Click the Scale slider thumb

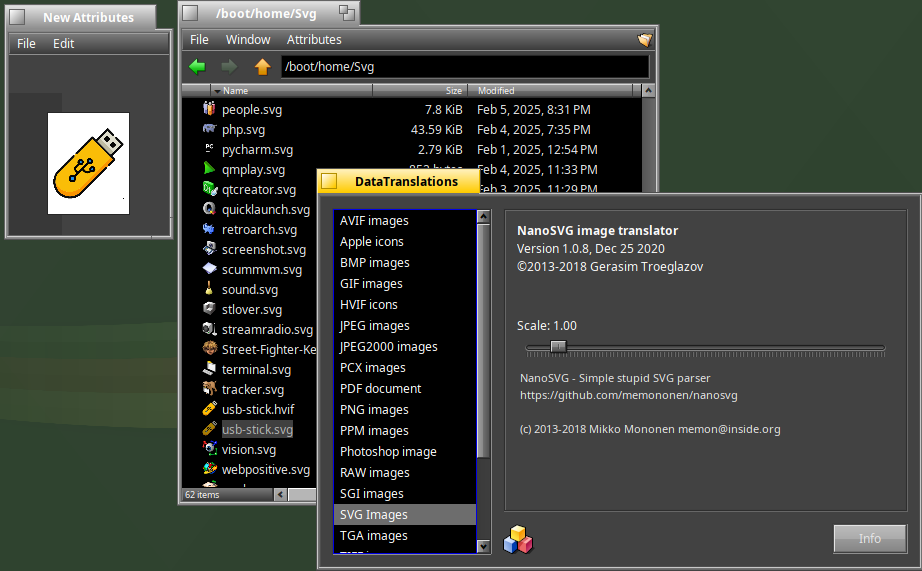pos(558,347)
